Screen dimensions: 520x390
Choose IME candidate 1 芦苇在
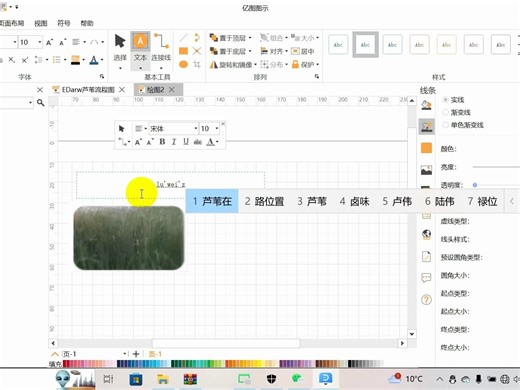click(212, 201)
